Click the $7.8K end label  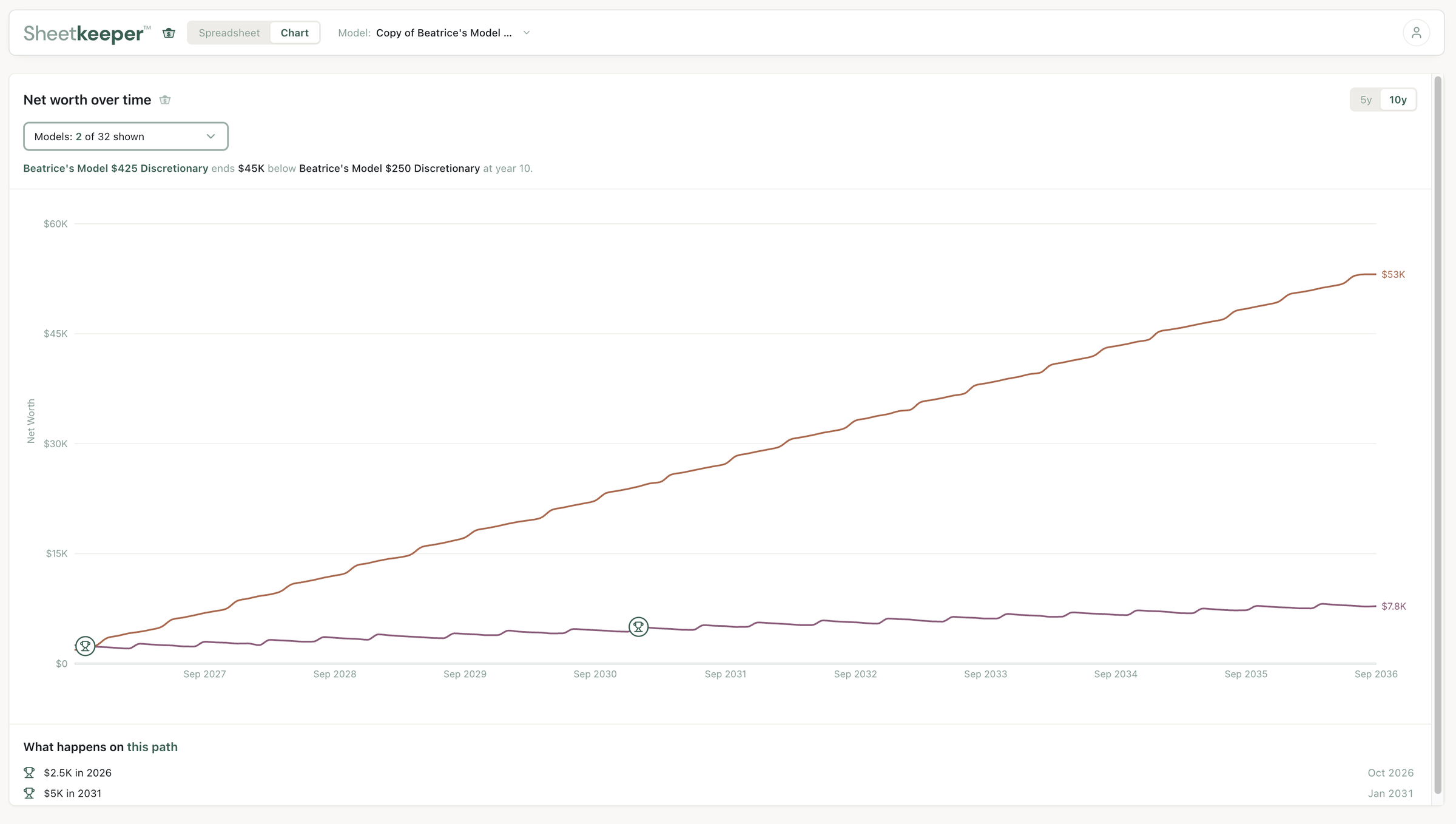click(1394, 606)
